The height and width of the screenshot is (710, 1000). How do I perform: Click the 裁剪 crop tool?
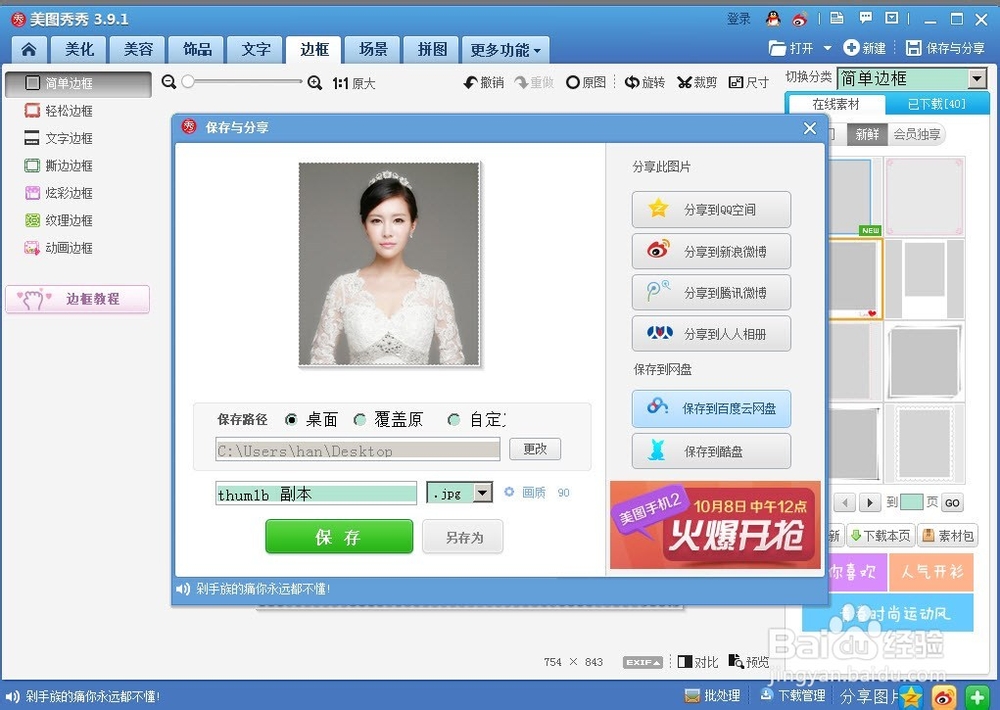point(697,82)
